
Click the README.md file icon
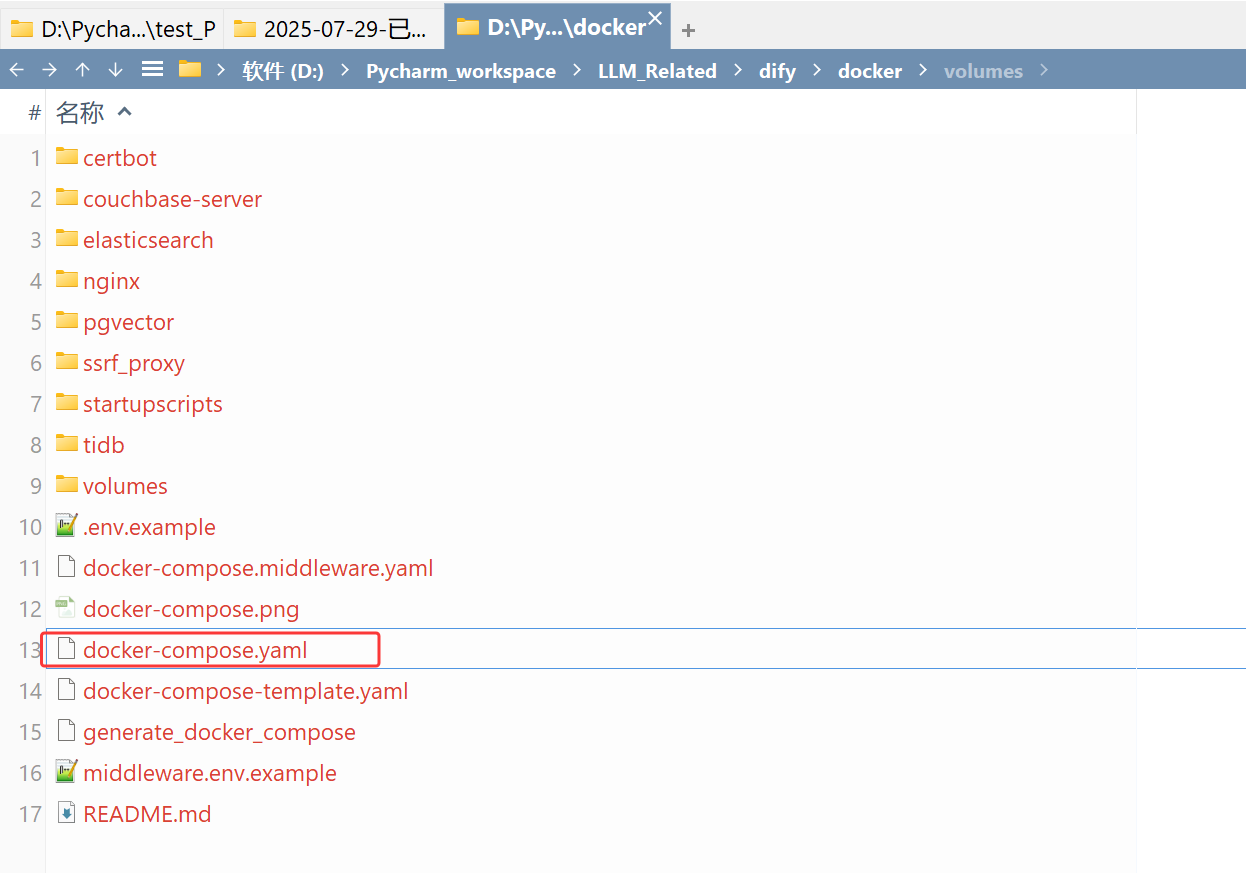[x=66, y=812]
